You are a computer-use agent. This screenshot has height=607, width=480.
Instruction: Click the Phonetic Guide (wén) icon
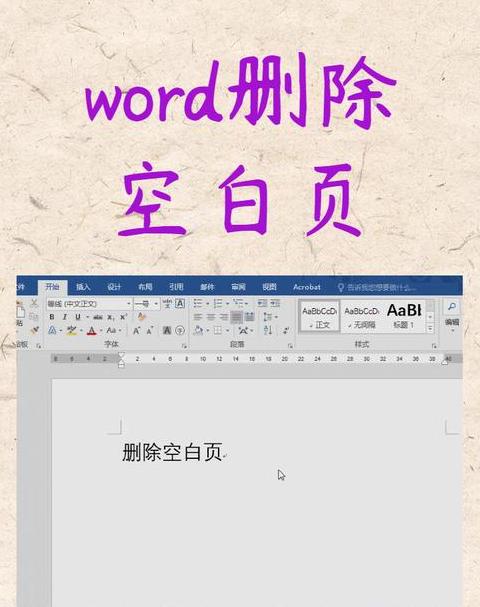(167, 304)
